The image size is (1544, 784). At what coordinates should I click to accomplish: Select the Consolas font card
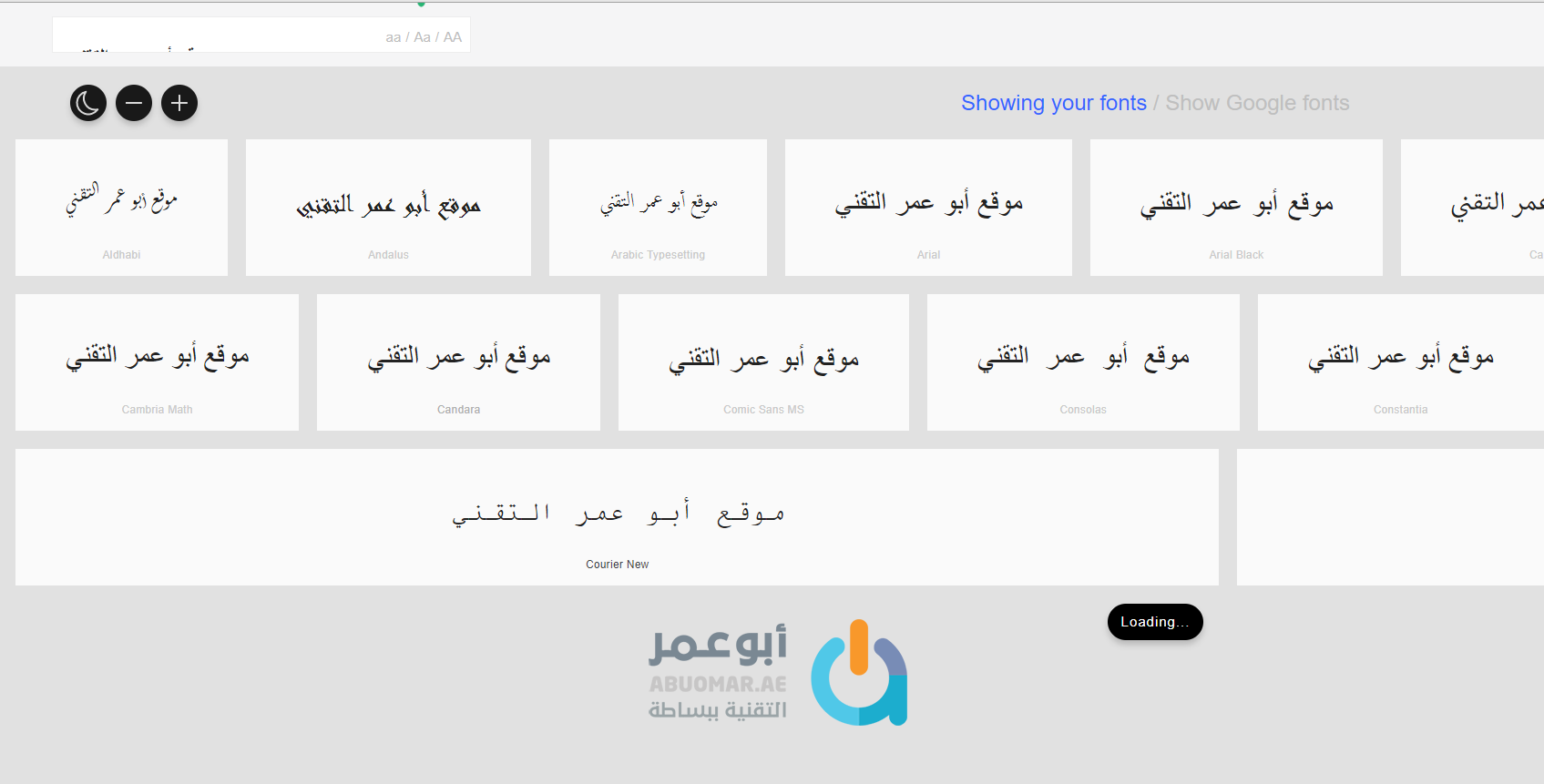[x=1083, y=362]
